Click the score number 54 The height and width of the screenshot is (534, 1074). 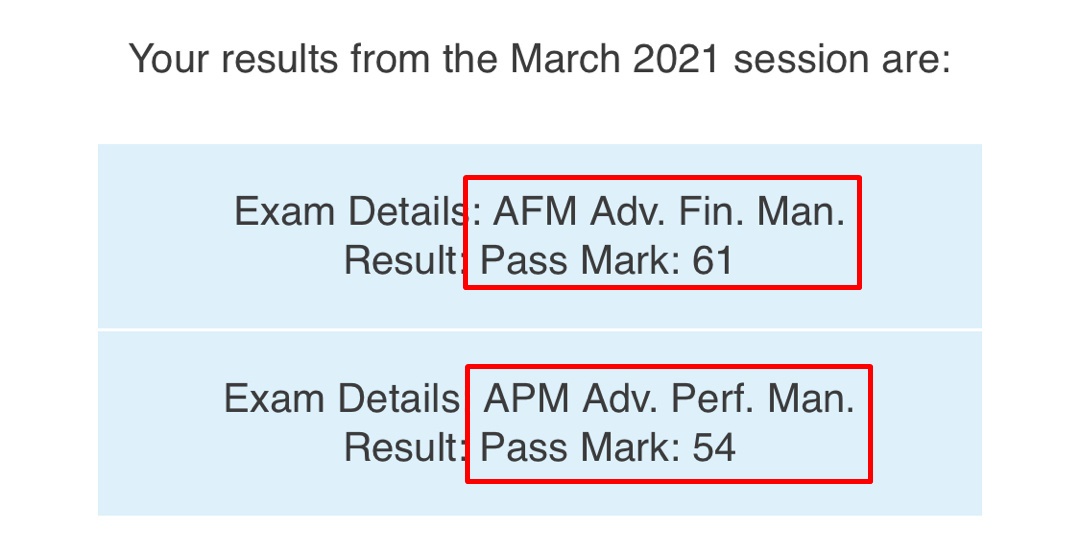(714, 447)
